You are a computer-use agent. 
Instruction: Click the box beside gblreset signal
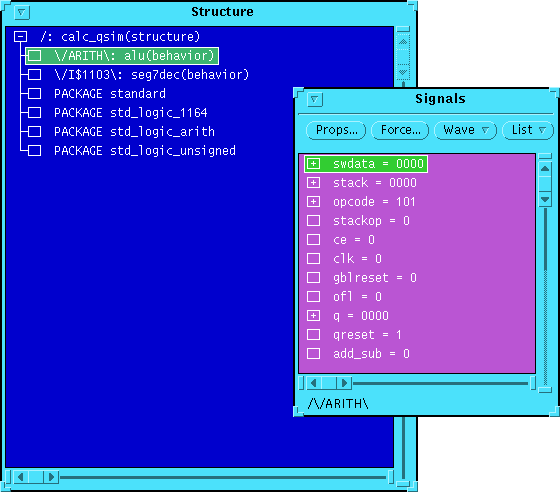314,277
